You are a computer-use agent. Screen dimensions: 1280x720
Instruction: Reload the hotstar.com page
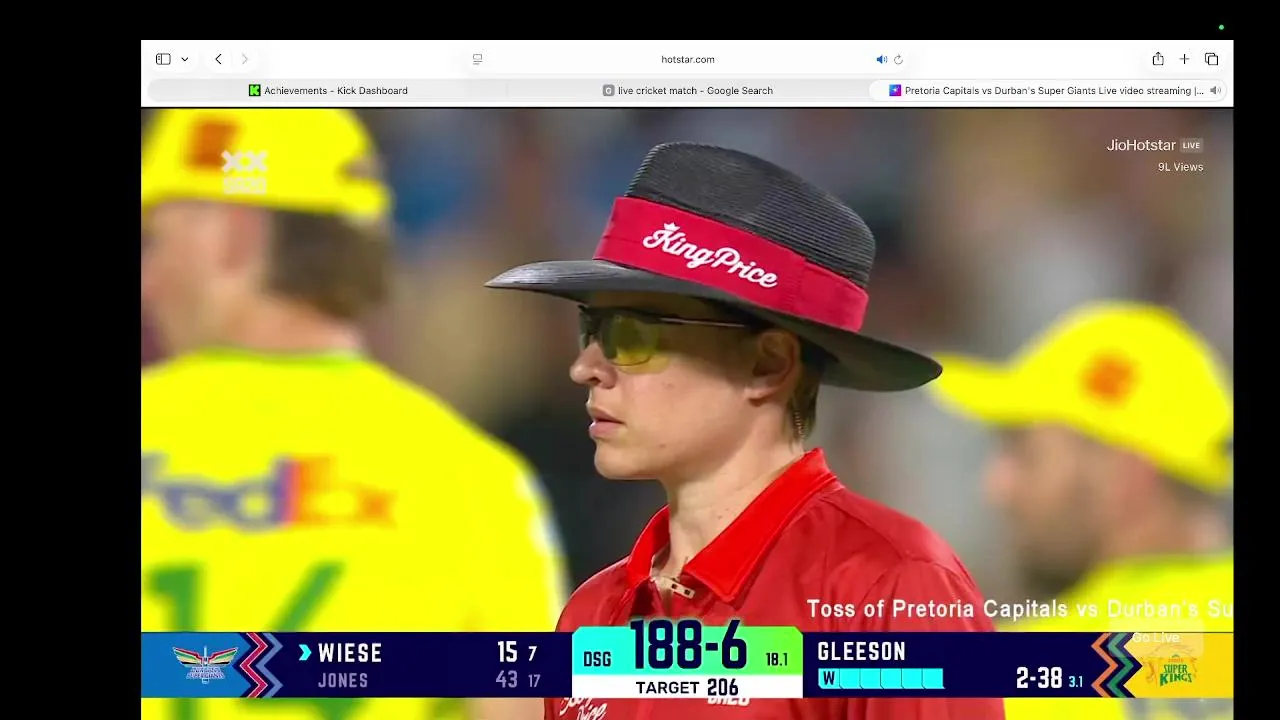click(898, 60)
